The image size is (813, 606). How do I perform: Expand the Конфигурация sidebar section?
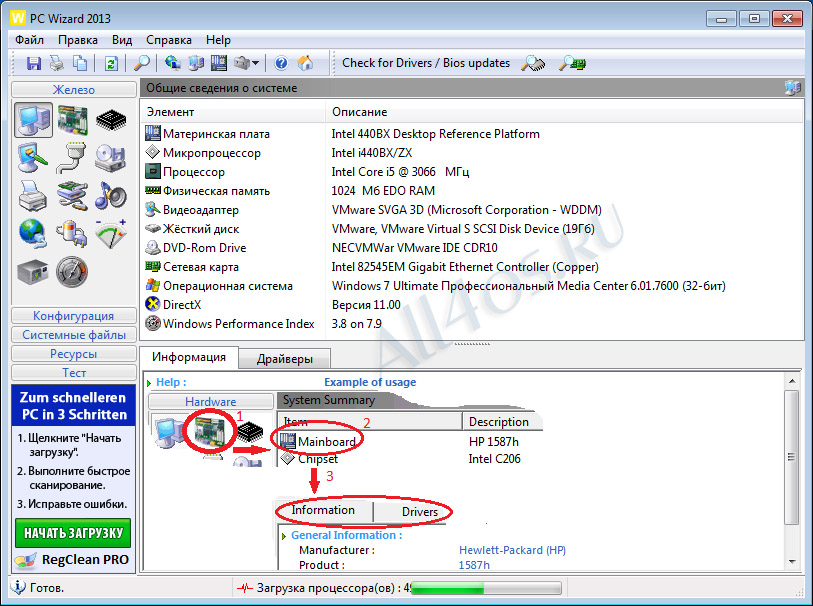tap(74, 316)
